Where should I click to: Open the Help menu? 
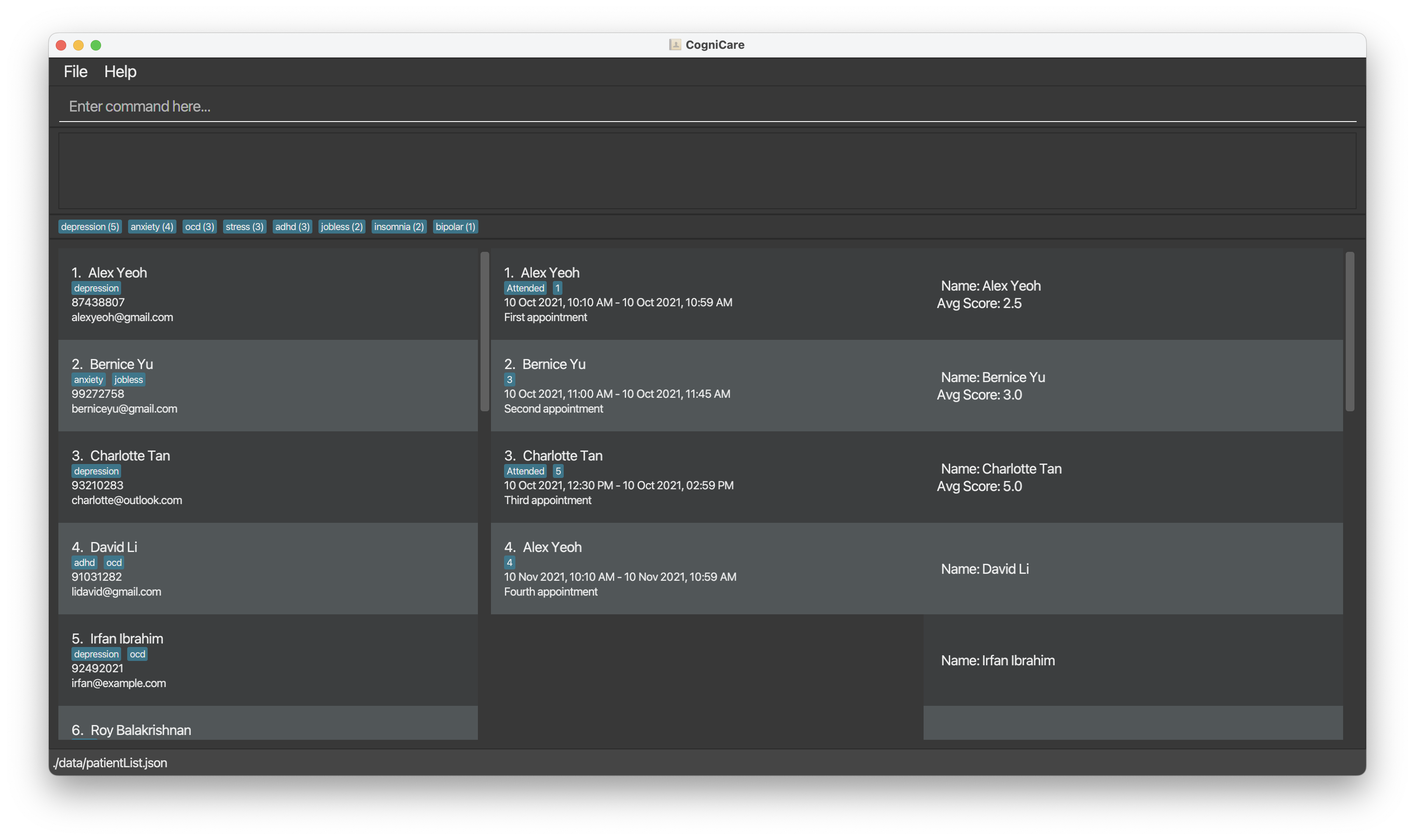click(x=120, y=72)
